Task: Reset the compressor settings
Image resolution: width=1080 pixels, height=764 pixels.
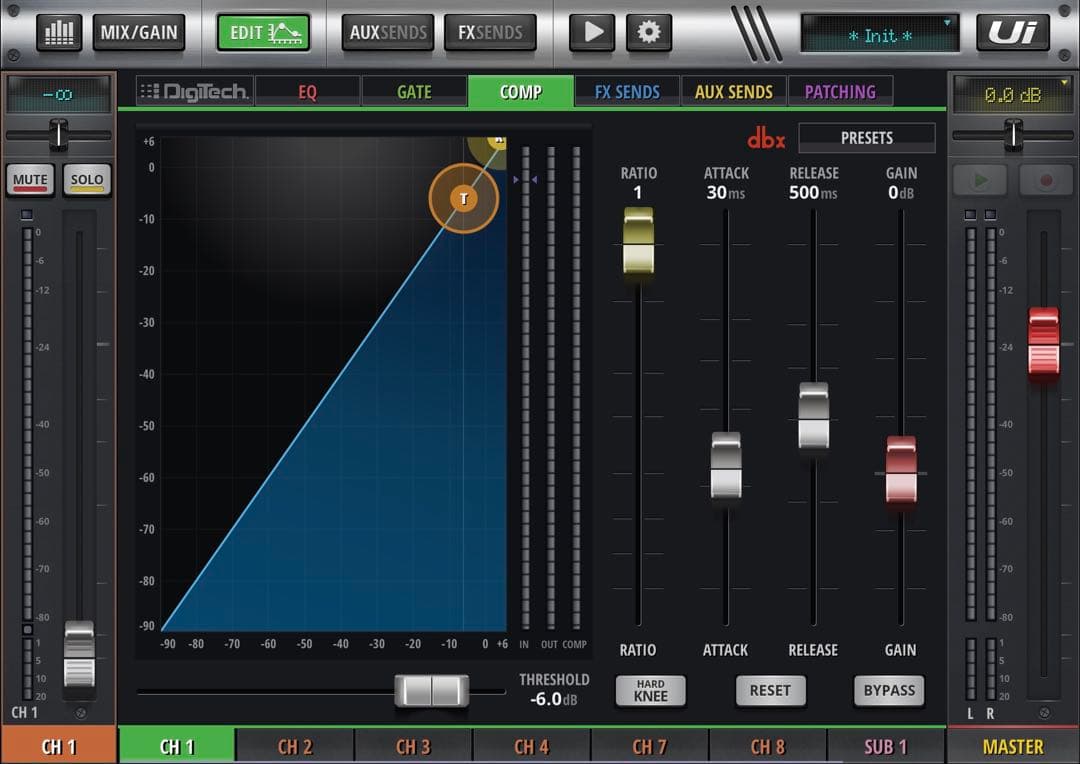Action: coord(770,690)
